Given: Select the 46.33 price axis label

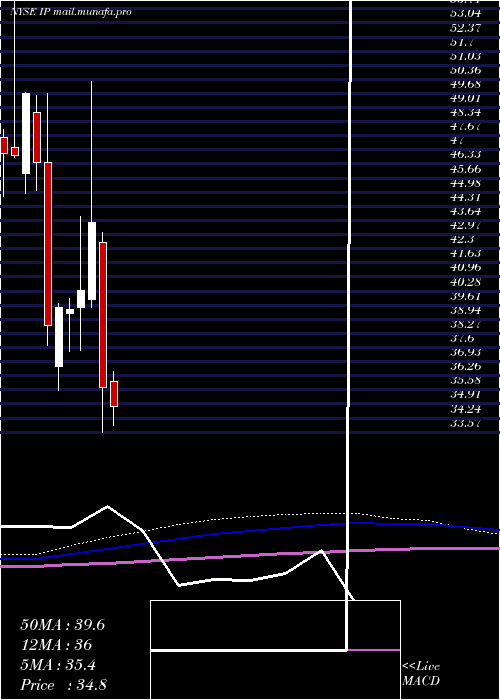Looking at the screenshot, I should coord(465,154).
